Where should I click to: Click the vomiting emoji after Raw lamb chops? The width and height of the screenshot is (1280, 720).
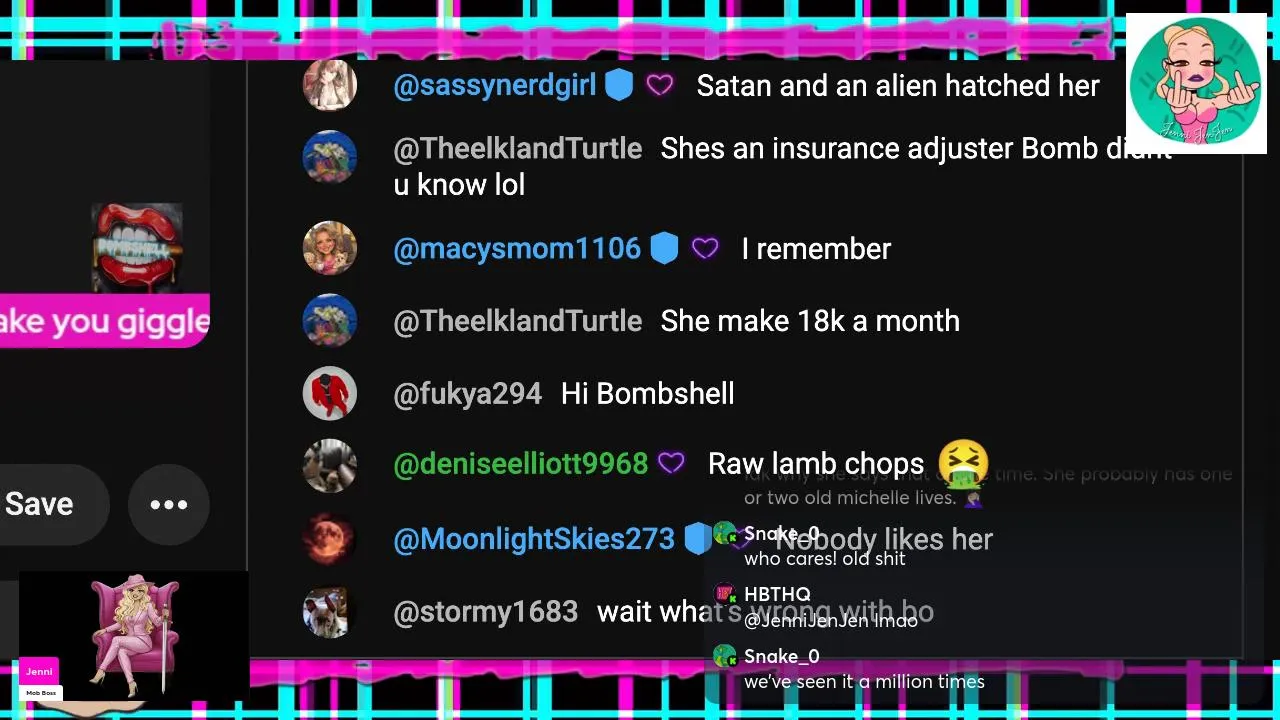pos(964,464)
